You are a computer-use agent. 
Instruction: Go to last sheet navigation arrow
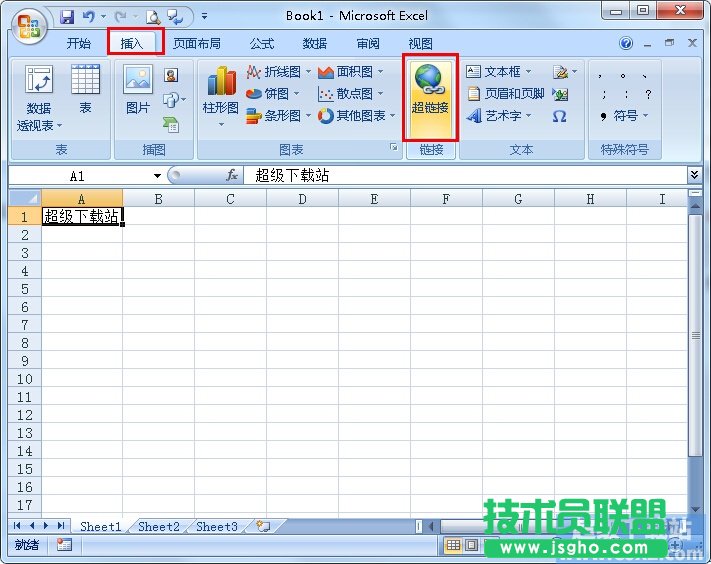(x=61, y=526)
